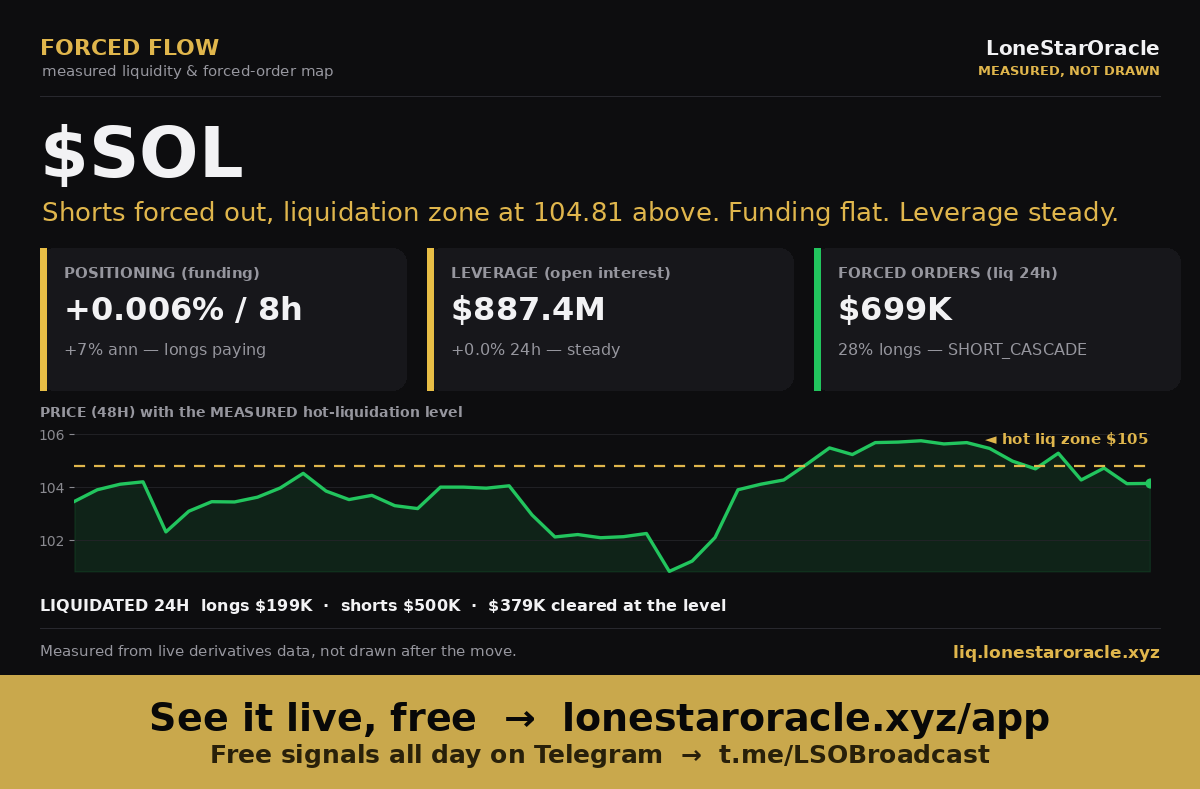Click the 'POSITIONING (funding)' card label
Viewport: 1200px width, 789px height.
click(x=162, y=273)
